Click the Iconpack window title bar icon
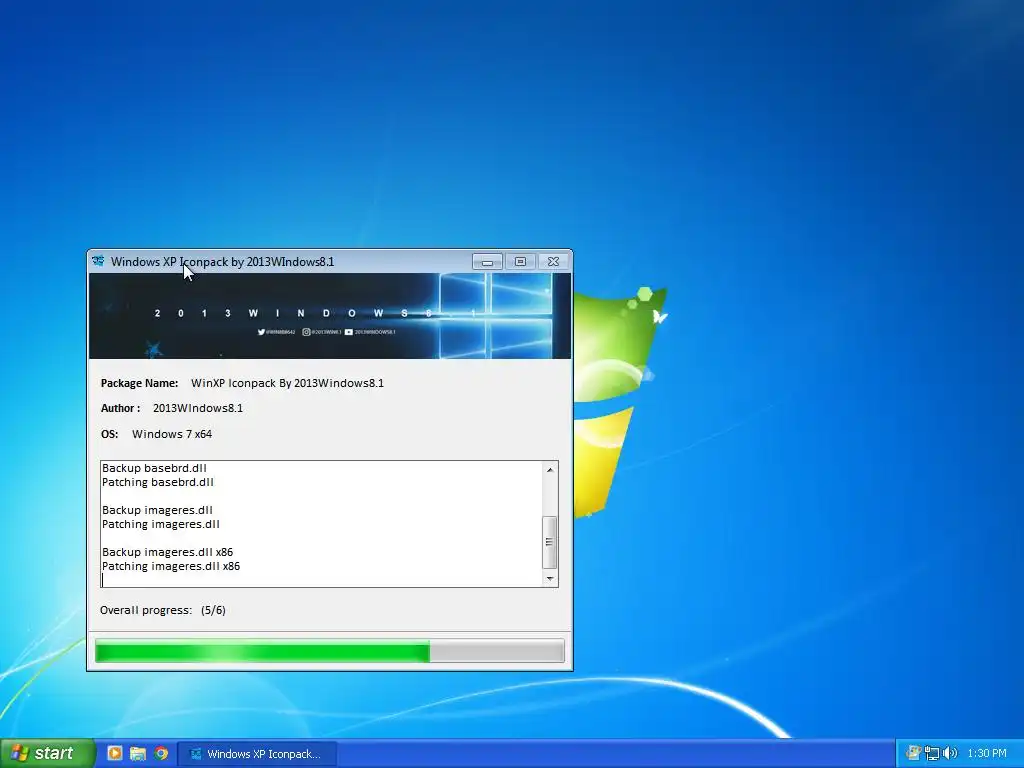The width and height of the screenshot is (1024, 768). (99, 261)
